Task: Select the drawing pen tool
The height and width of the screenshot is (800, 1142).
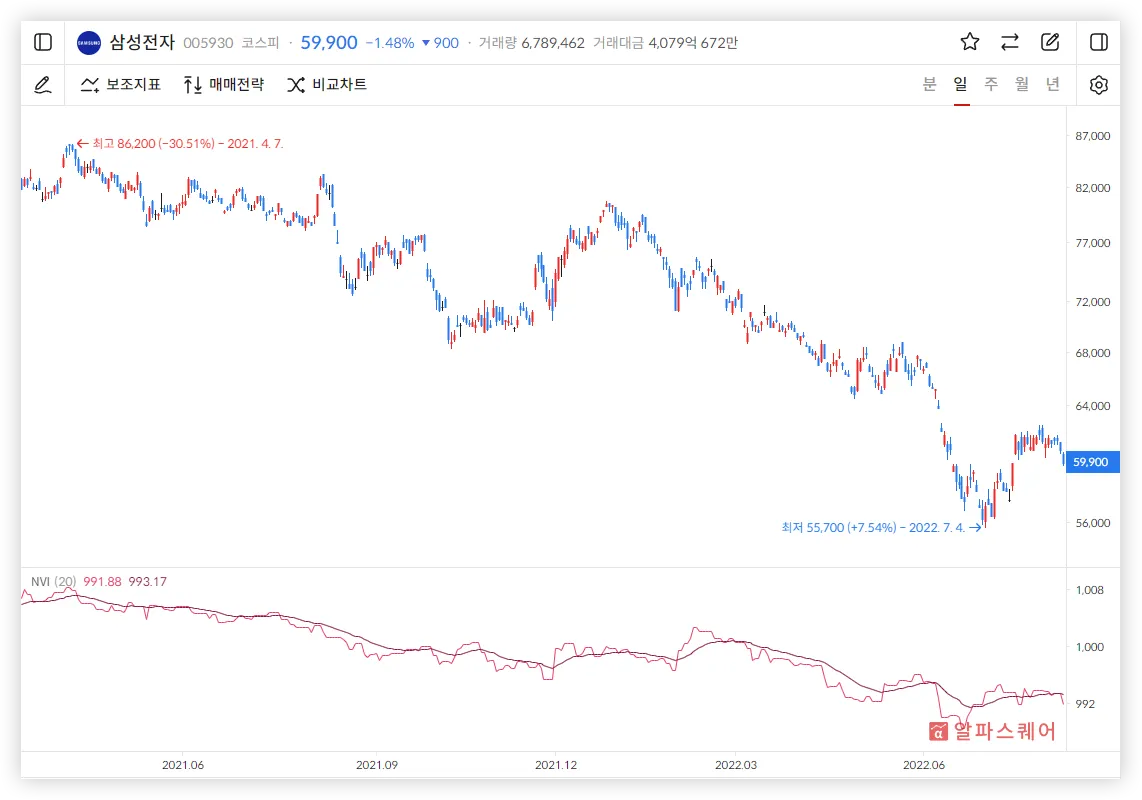Action: pos(43,85)
